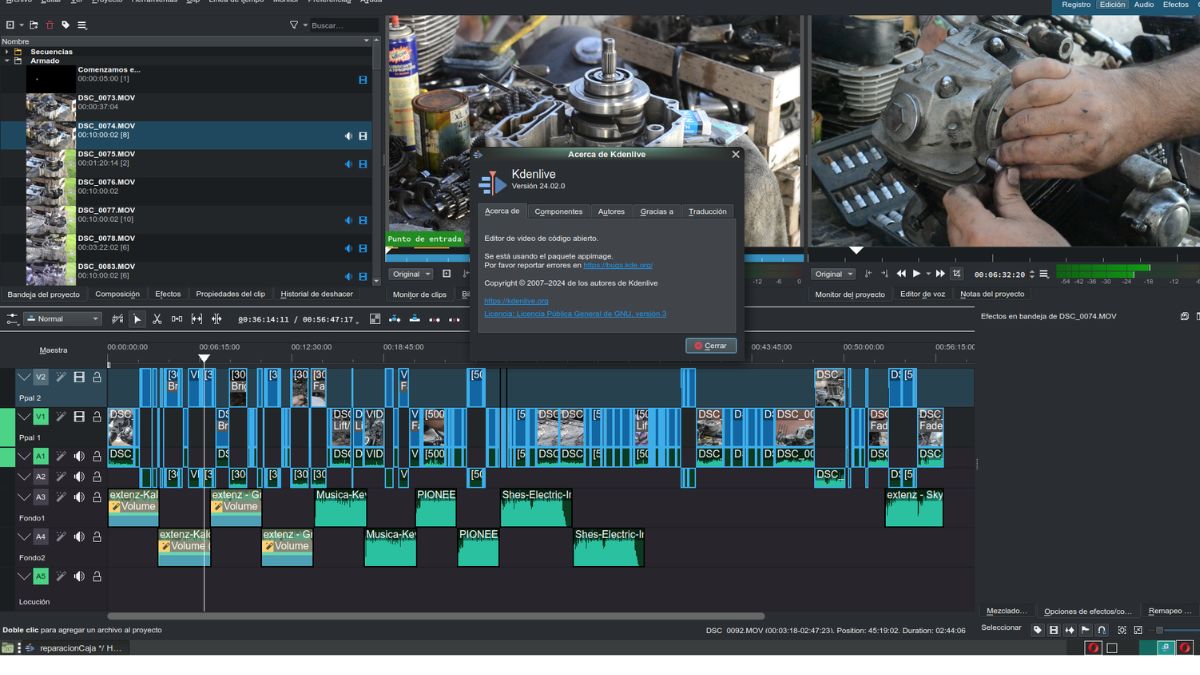Open the kdenlive.org link
This screenshot has height=675, width=1200.
point(516,301)
